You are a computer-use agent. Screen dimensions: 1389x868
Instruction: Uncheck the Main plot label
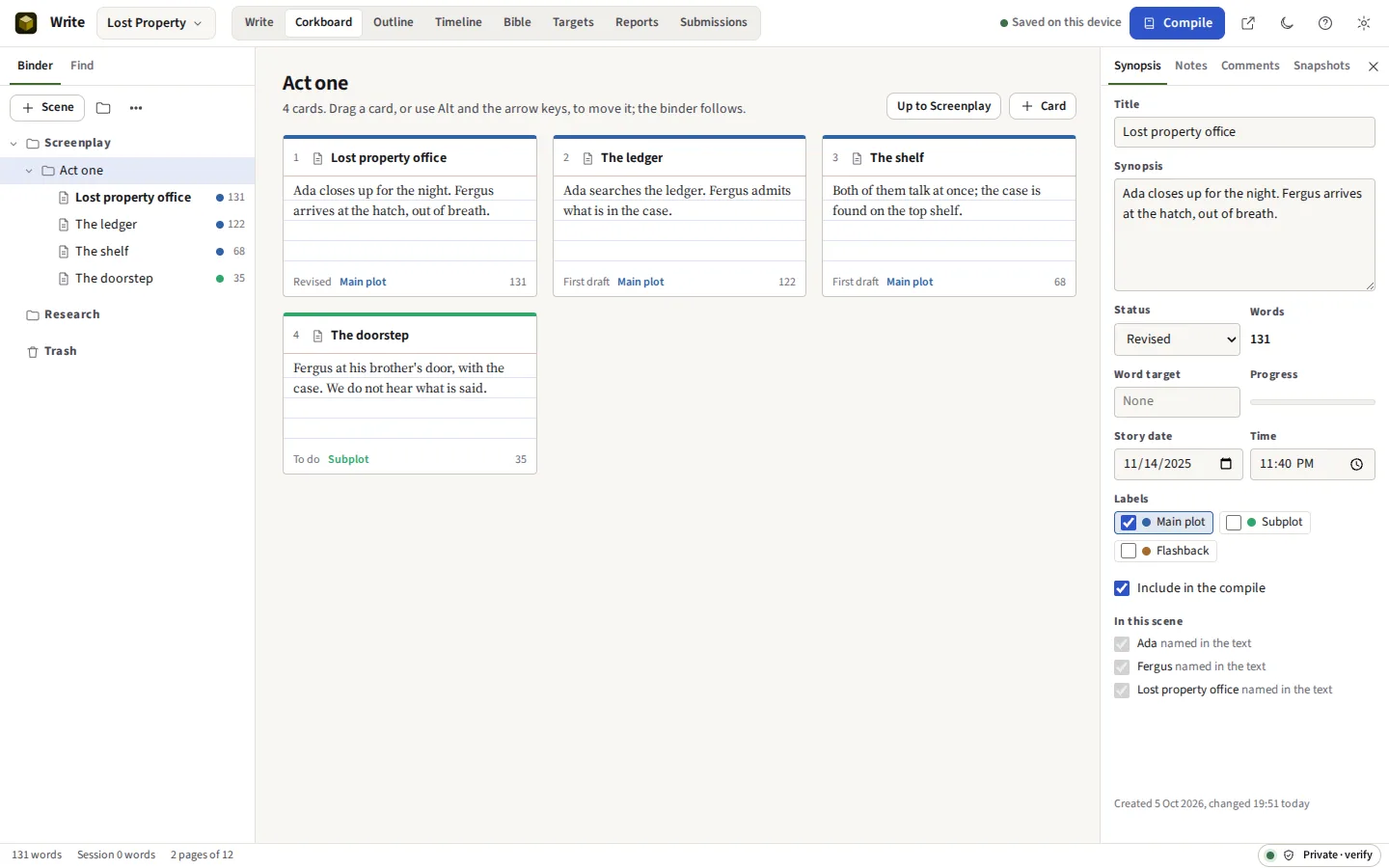1129,523
